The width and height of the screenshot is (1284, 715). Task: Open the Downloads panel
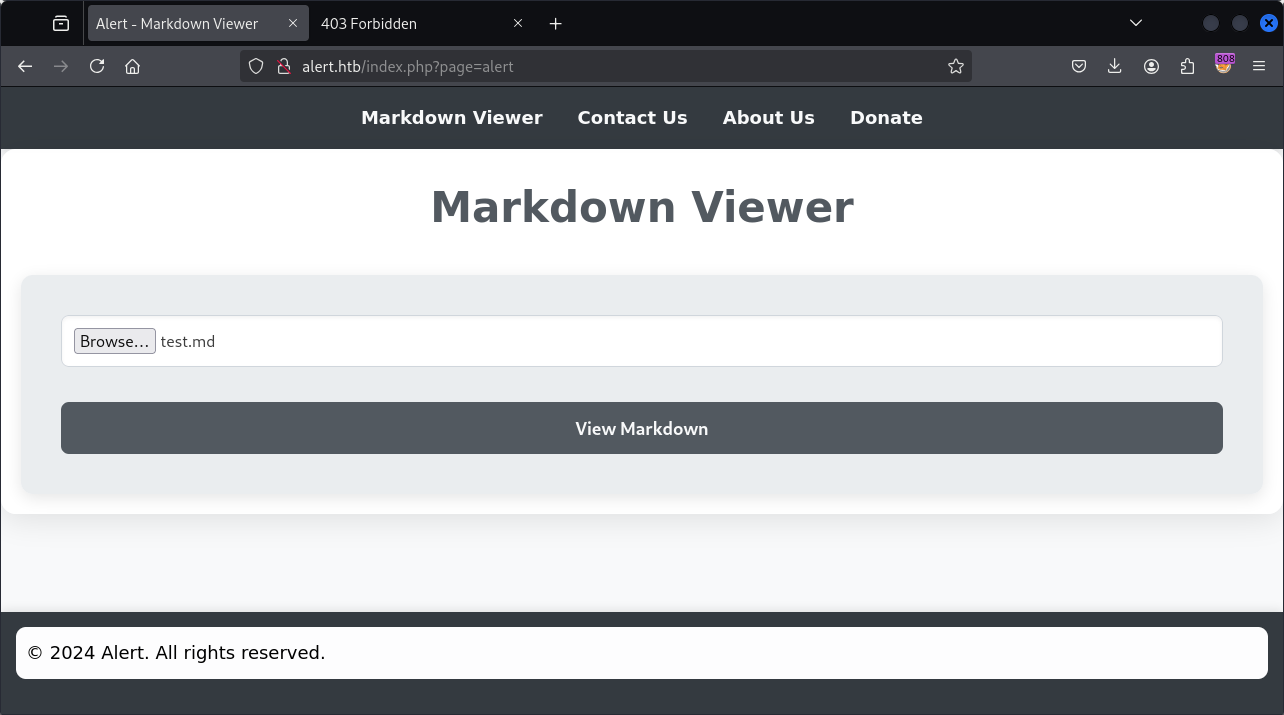click(1115, 66)
